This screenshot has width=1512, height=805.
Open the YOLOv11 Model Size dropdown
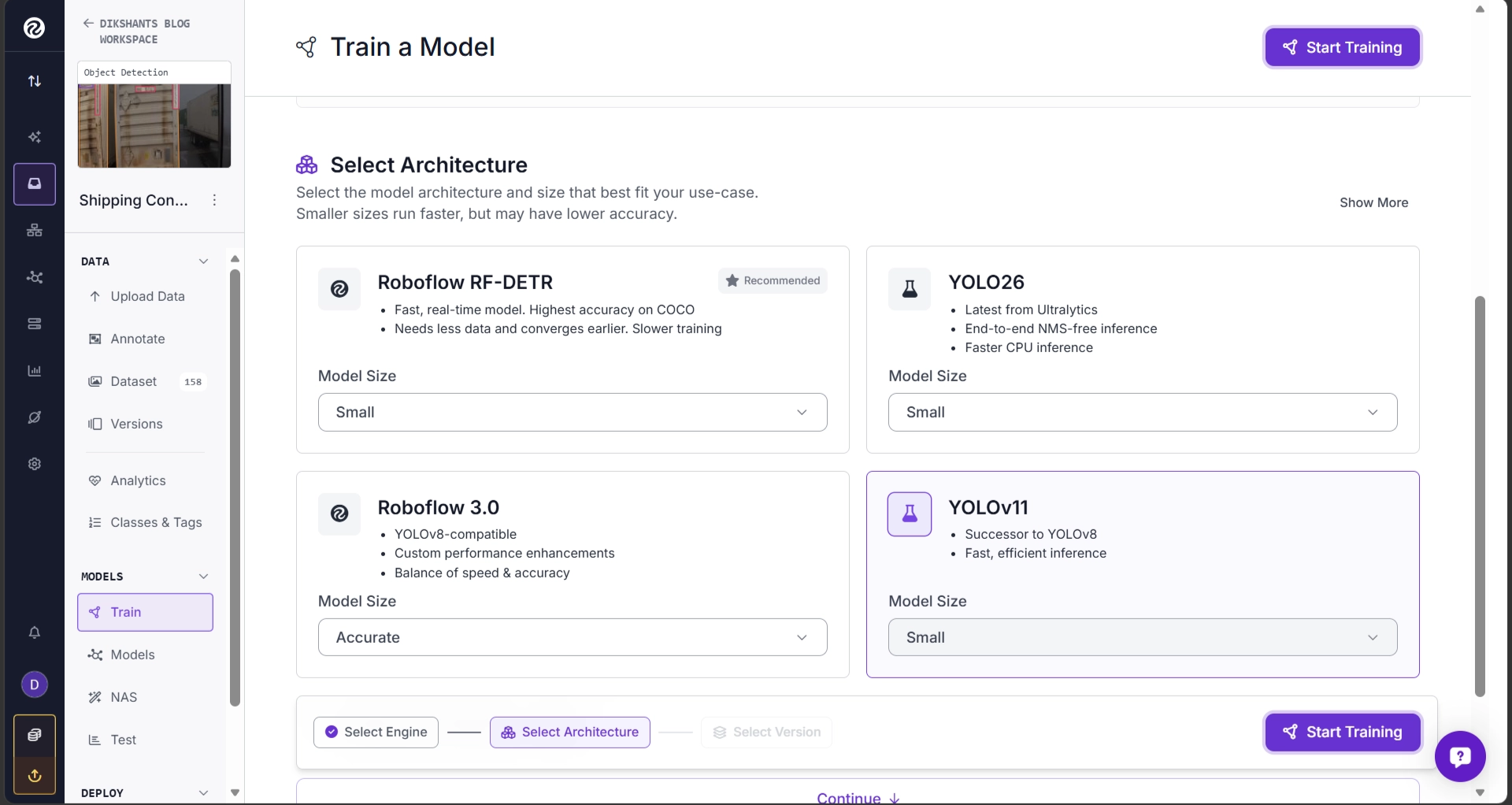(1143, 637)
